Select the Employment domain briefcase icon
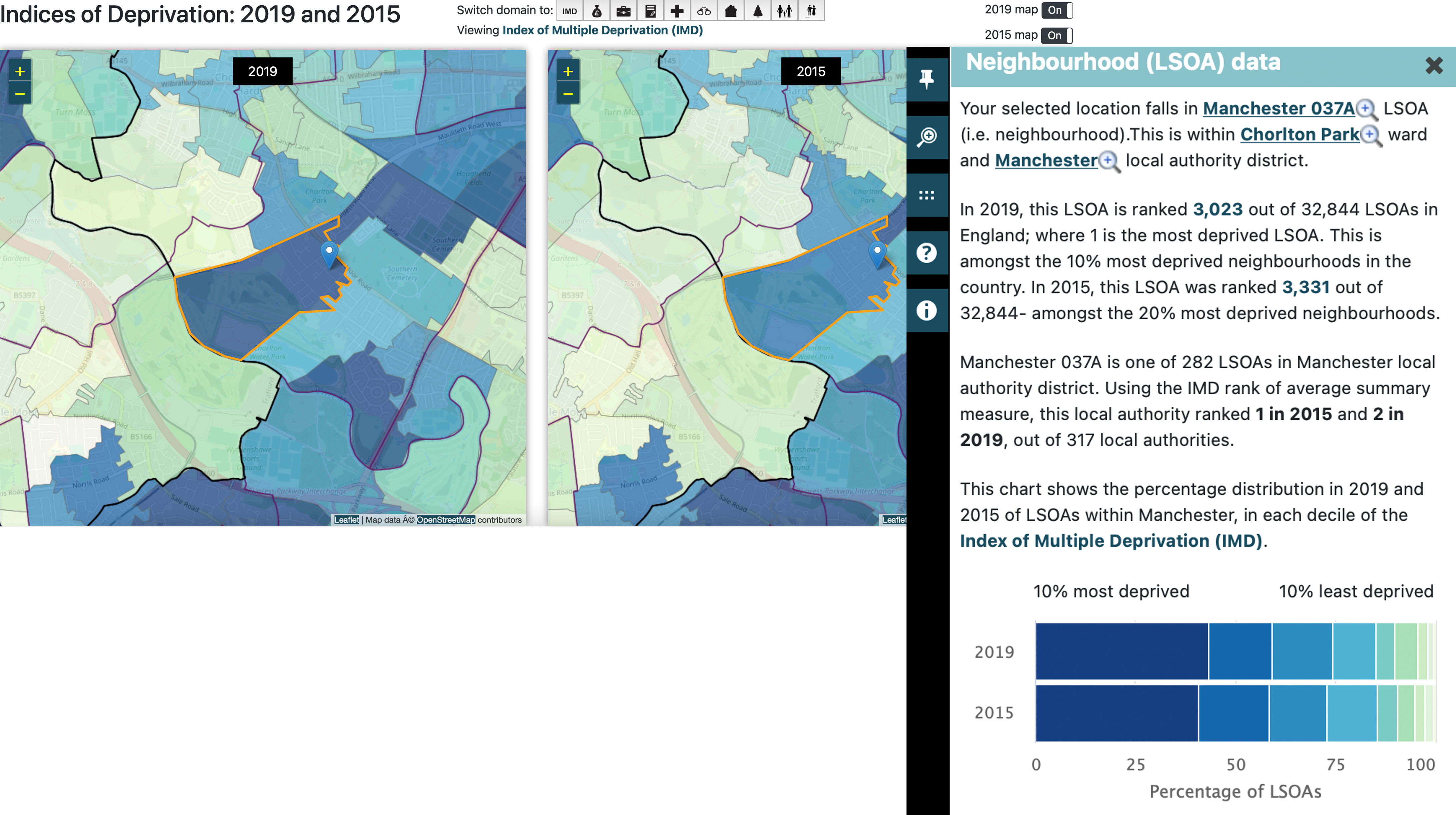Viewport: 1456px width, 815px height. click(x=624, y=11)
